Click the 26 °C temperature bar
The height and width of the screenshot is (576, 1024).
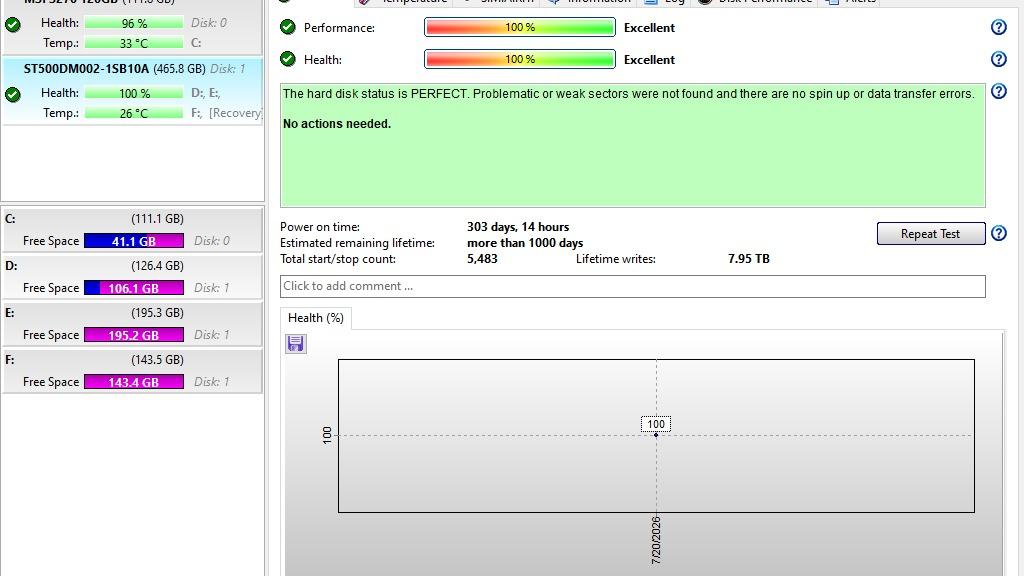(x=134, y=114)
